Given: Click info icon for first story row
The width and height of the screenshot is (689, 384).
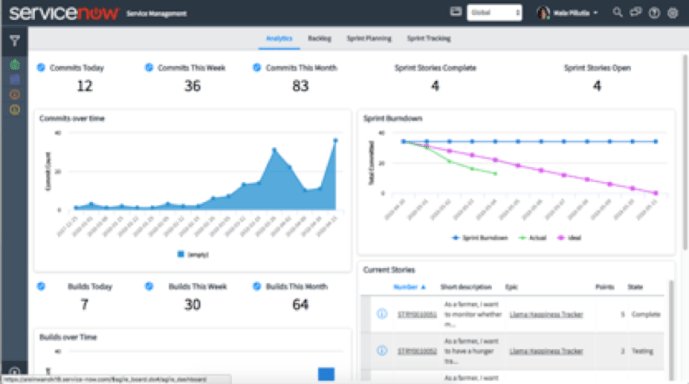Looking at the screenshot, I should (382, 314).
